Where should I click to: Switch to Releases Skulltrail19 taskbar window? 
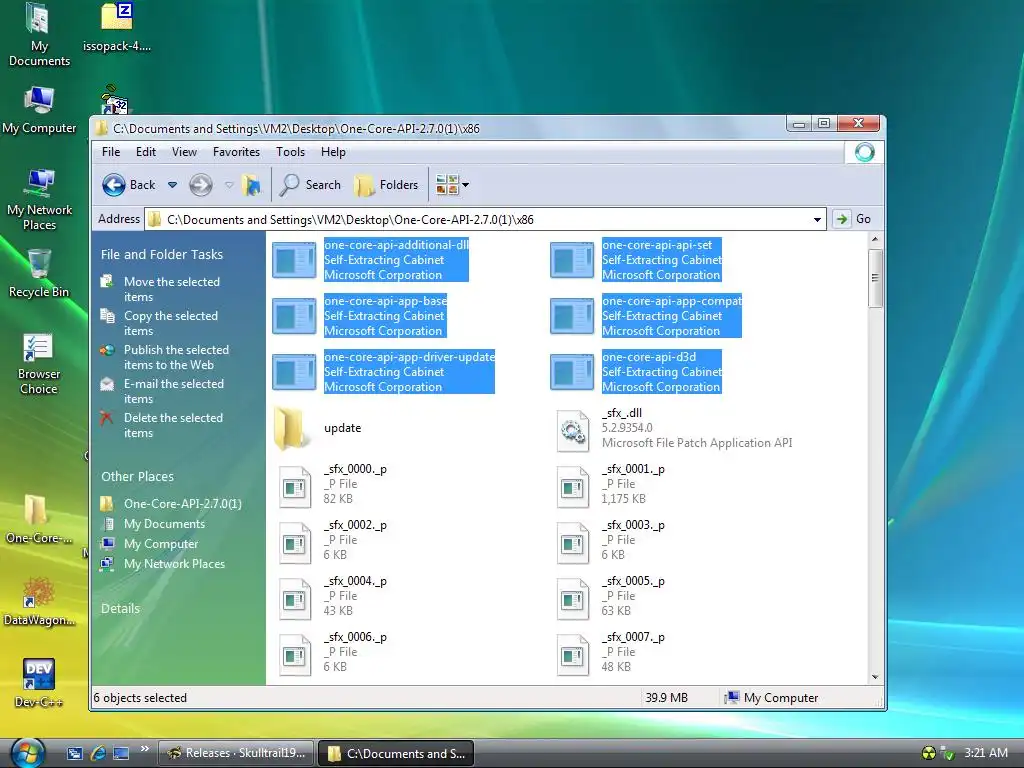tap(236, 753)
